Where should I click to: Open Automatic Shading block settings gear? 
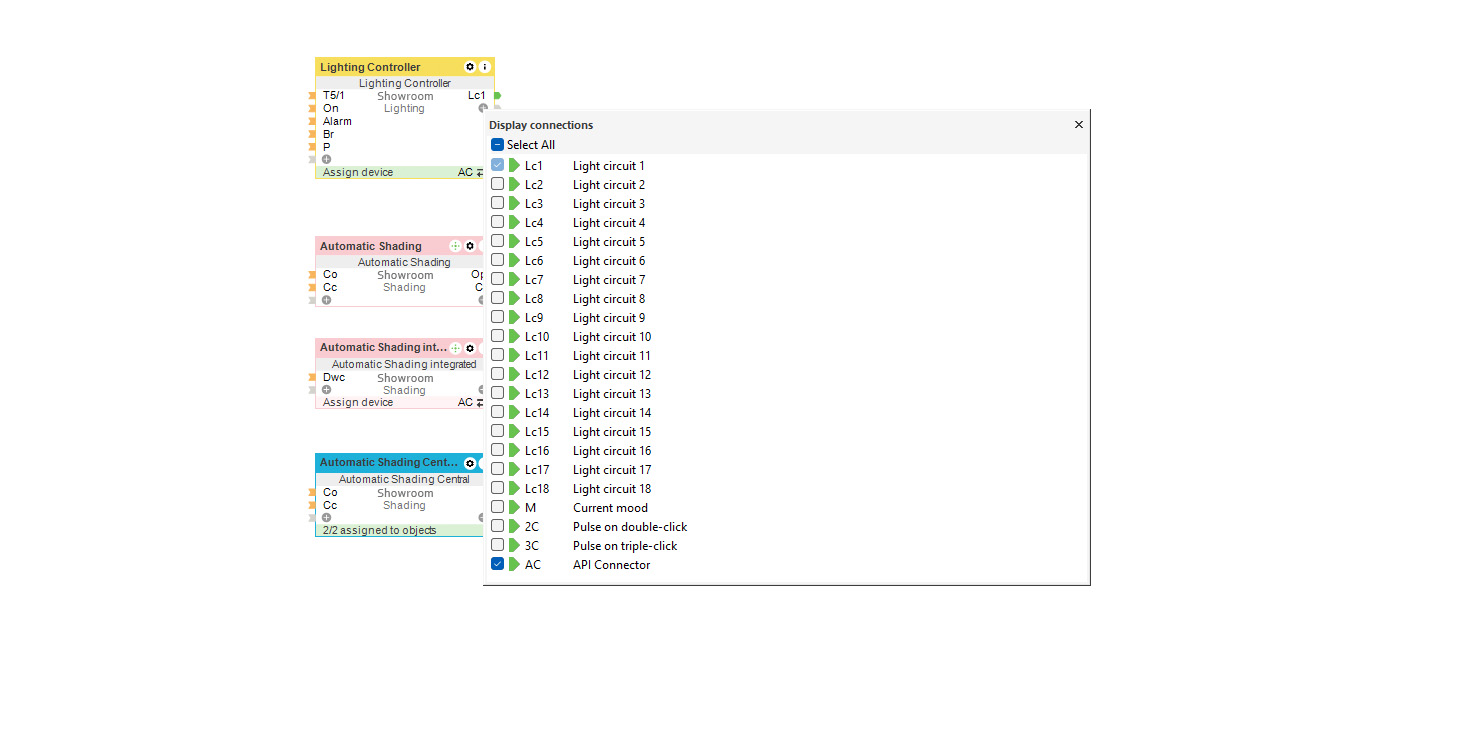point(470,246)
